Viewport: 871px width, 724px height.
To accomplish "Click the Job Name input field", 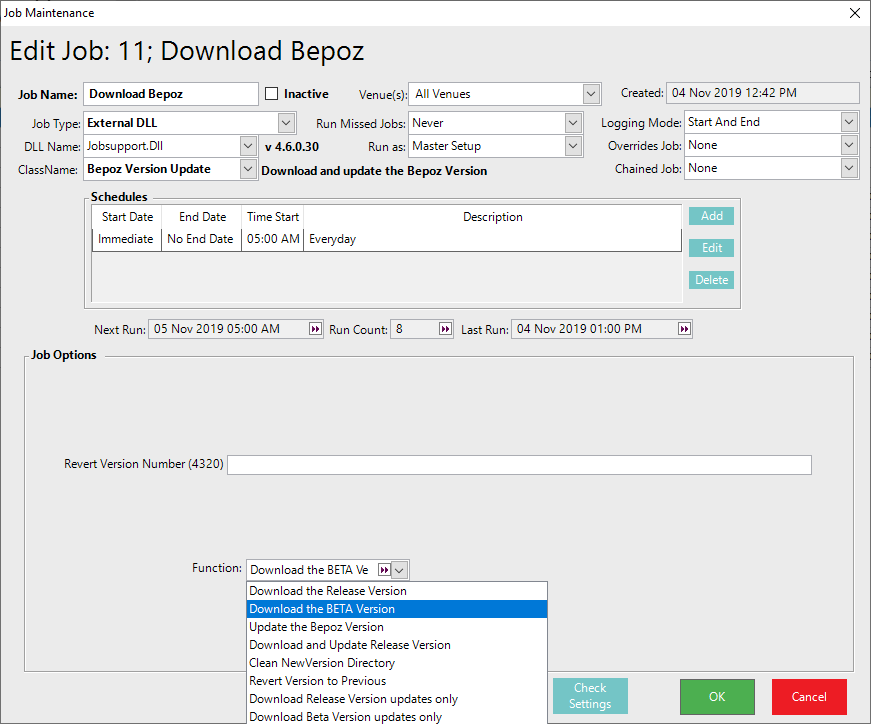I will point(171,94).
